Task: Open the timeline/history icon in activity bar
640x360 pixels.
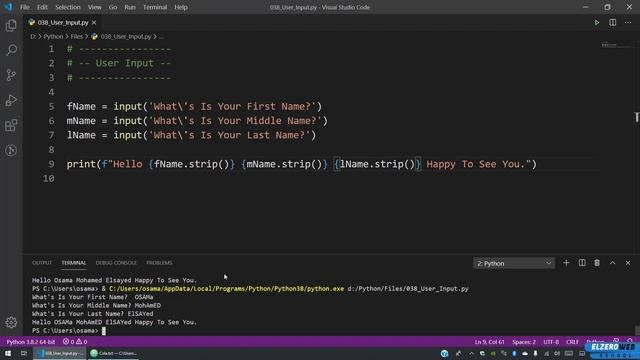Action: 11,150
